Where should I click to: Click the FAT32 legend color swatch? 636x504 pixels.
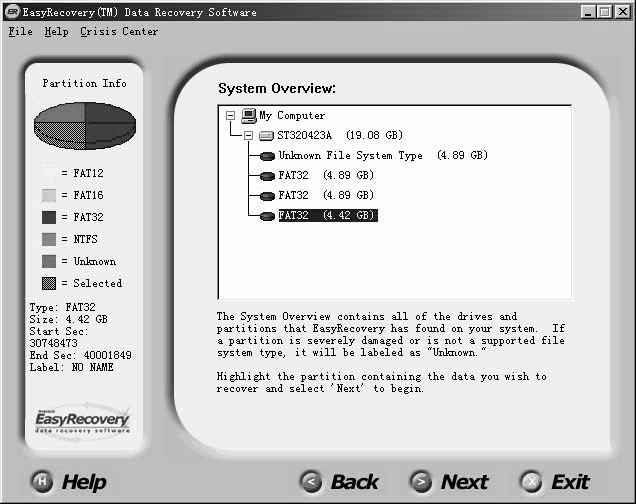(x=49, y=217)
